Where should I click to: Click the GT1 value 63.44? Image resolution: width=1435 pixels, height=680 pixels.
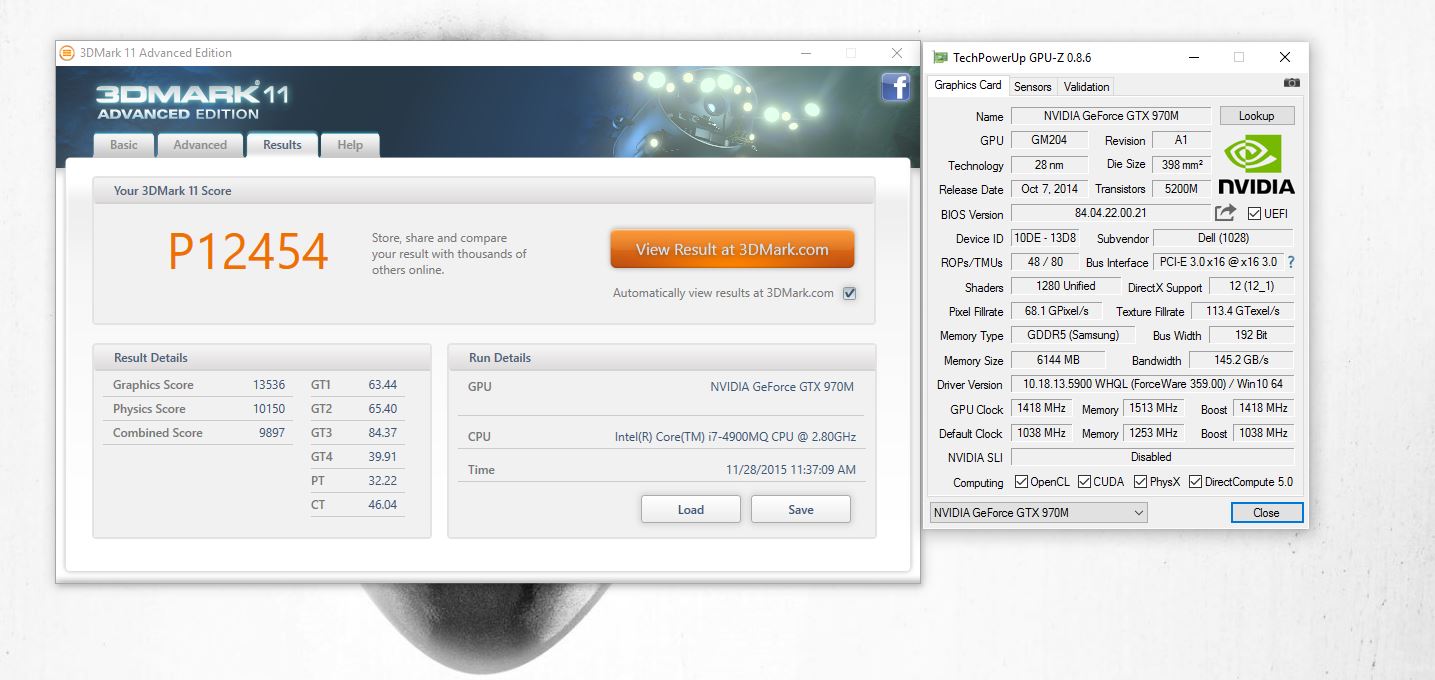pos(382,385)
